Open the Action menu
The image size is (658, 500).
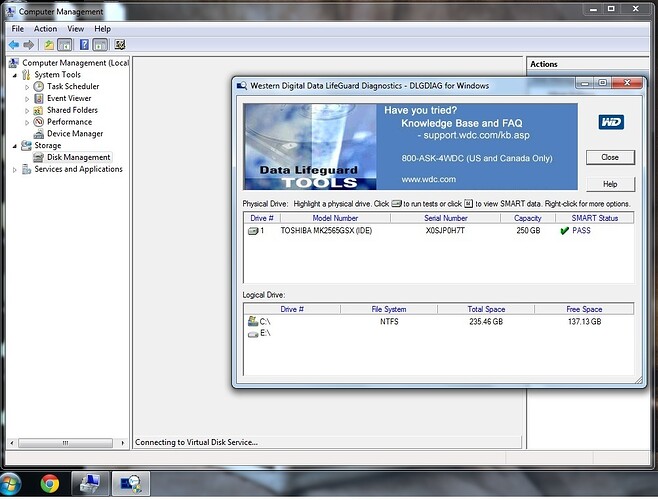pos(45,29)
